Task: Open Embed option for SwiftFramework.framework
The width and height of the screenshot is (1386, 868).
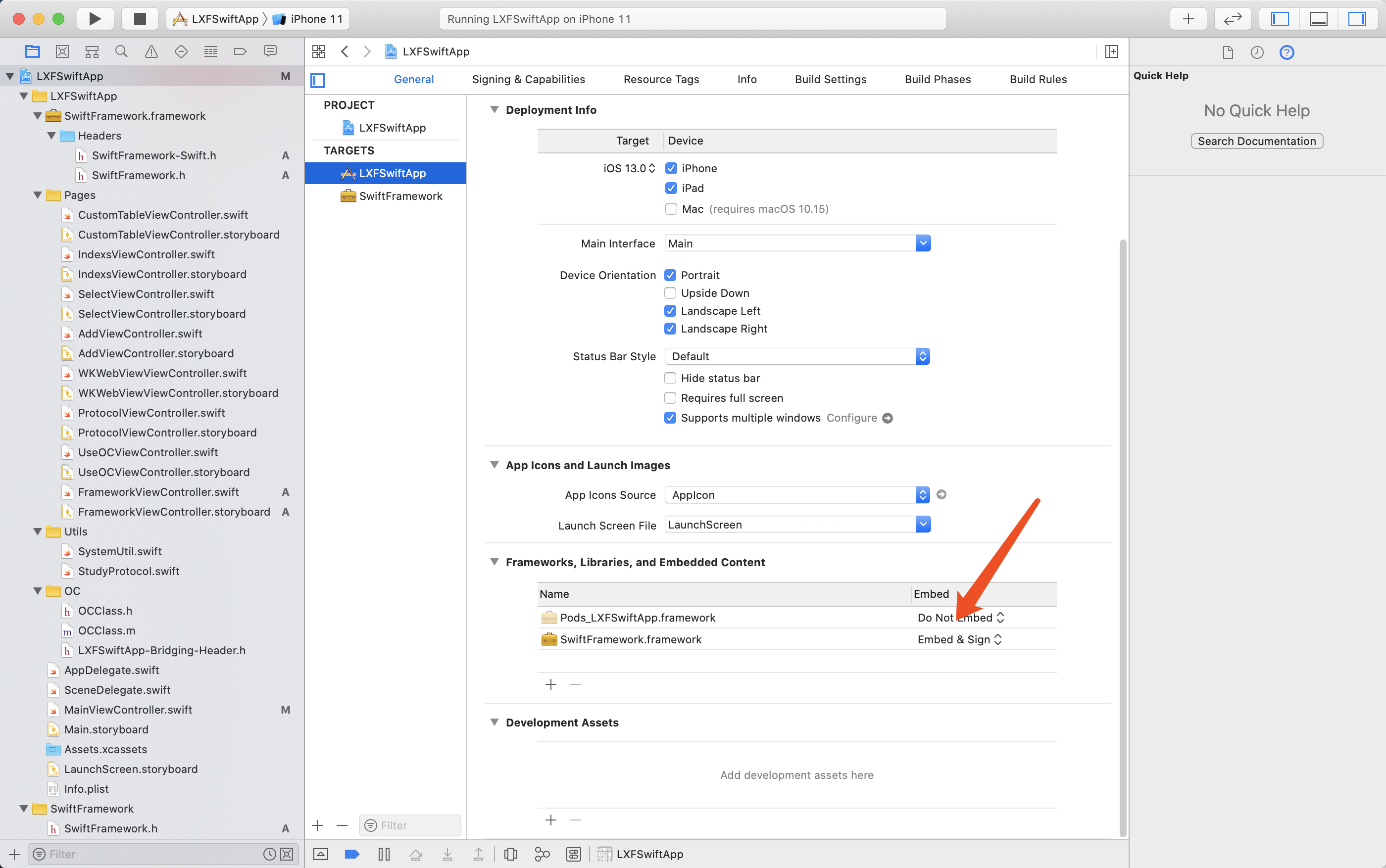Action: tap(959, 639)
